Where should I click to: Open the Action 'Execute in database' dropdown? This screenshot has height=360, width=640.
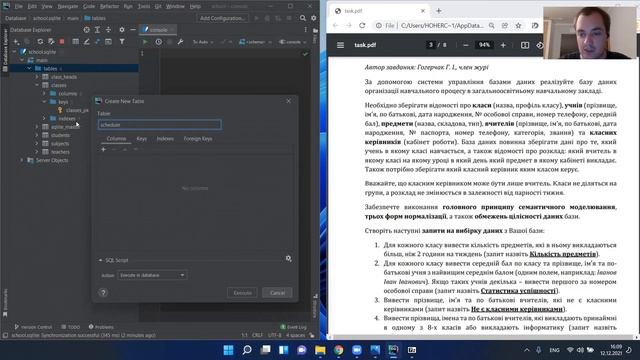(152, 275)
